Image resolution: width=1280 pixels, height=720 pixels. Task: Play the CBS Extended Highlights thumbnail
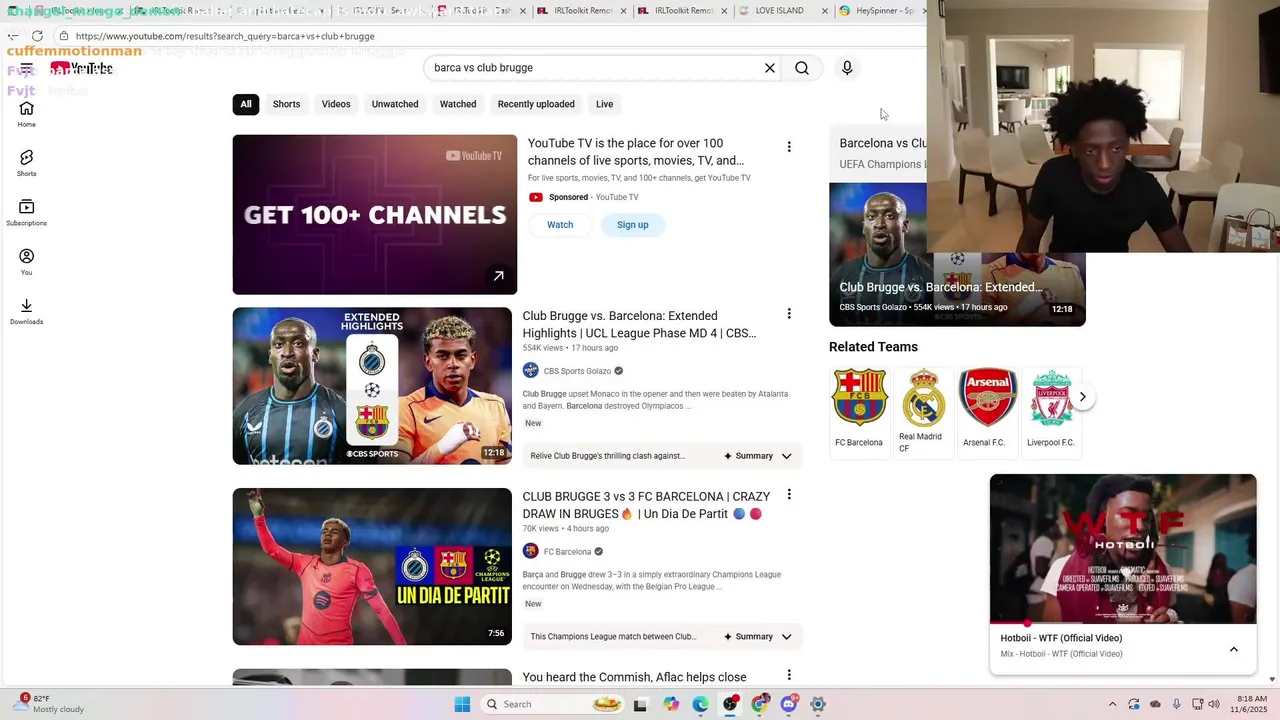click(x=372, y=386)
